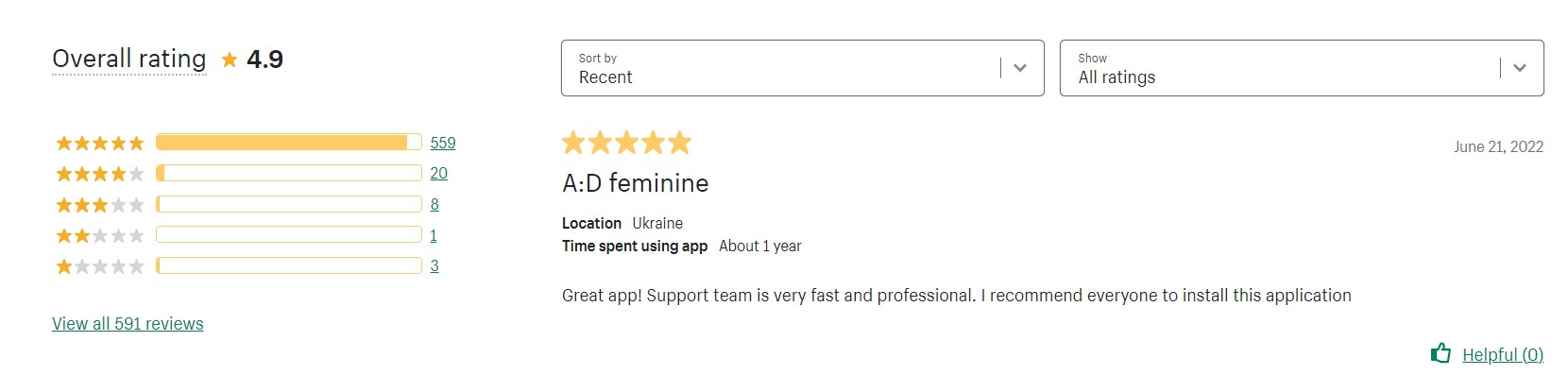
Task: Open the 559 five-star reviews link
Action: click(443, 143)
